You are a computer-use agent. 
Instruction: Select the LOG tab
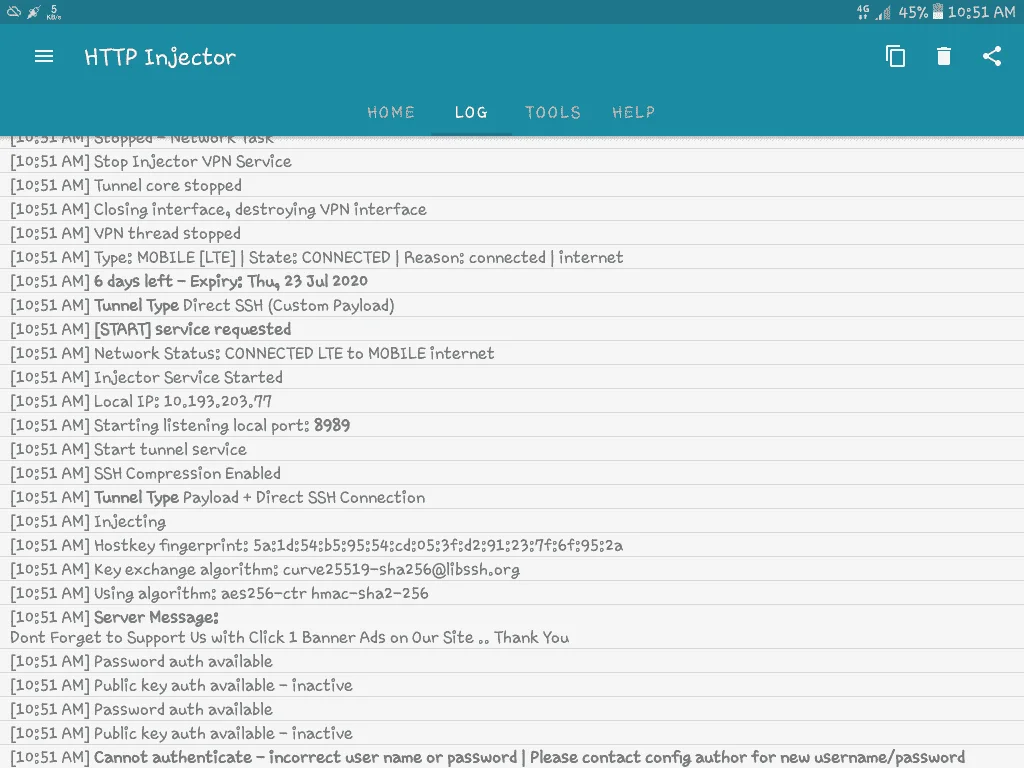pyautogui.click(x=471, y=112)
